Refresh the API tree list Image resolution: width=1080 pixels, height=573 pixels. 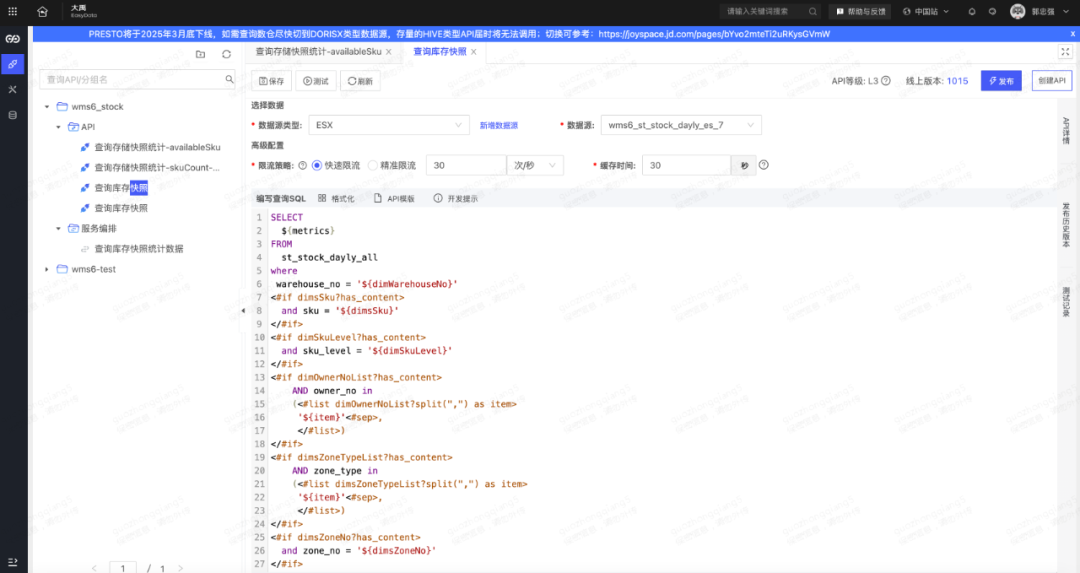[x=227, y=54]
